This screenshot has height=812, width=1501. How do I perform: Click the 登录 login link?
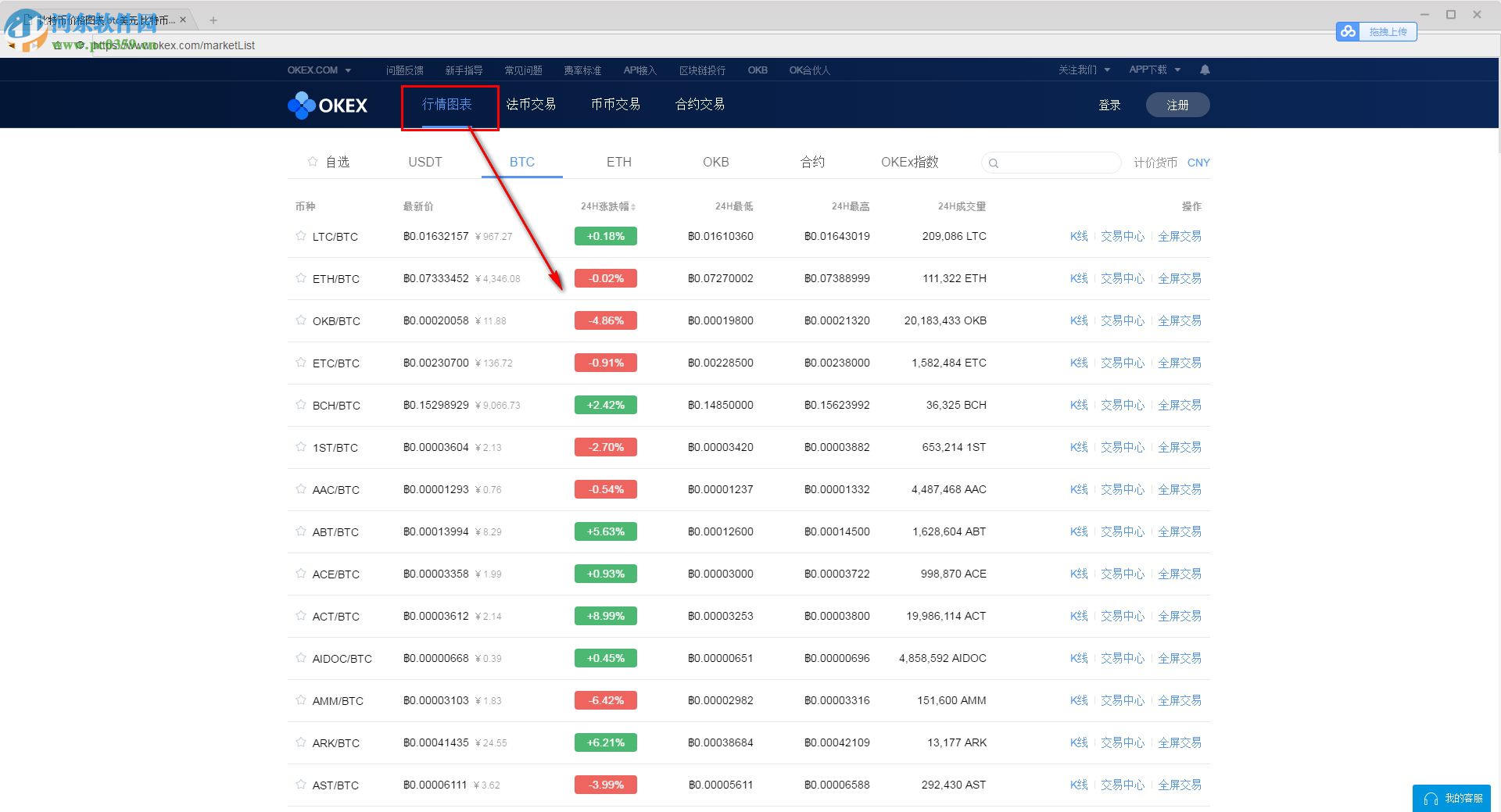tap(1110, 106)
